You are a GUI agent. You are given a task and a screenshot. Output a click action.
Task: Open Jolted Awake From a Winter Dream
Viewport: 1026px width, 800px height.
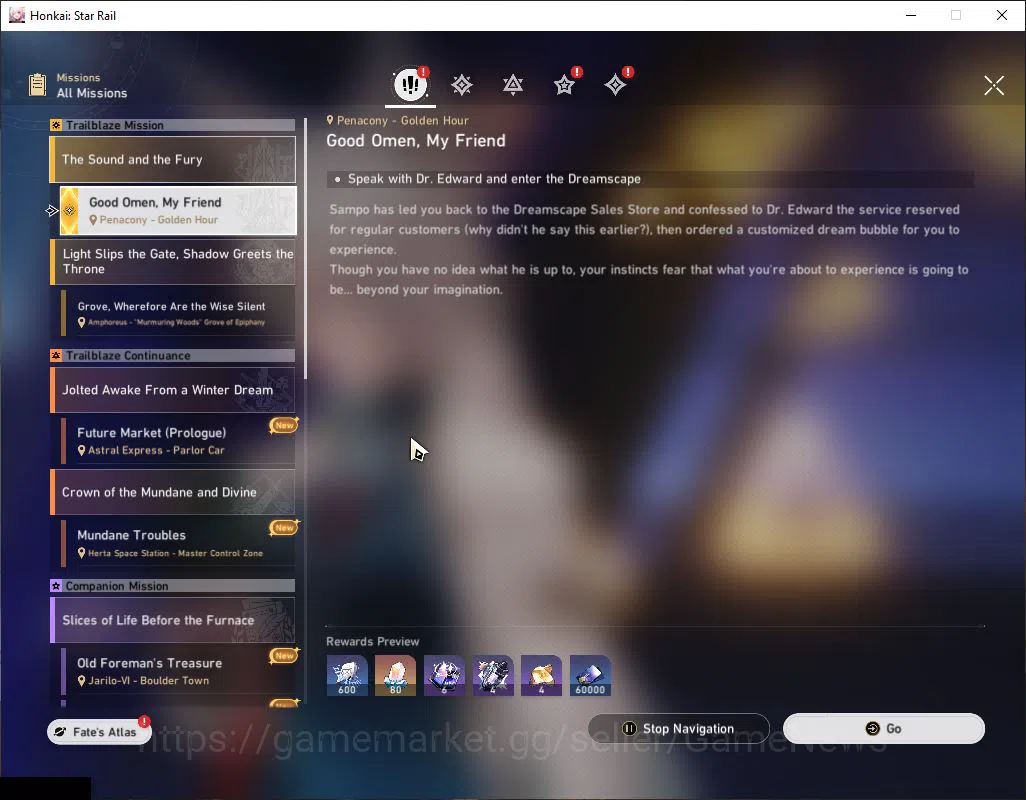(173, 390)
